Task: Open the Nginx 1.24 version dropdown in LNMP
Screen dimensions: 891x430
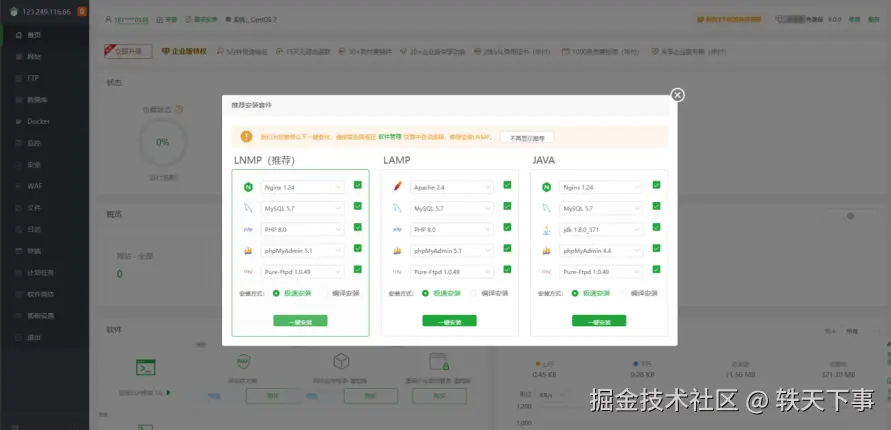Action: (x=302, y=187)
